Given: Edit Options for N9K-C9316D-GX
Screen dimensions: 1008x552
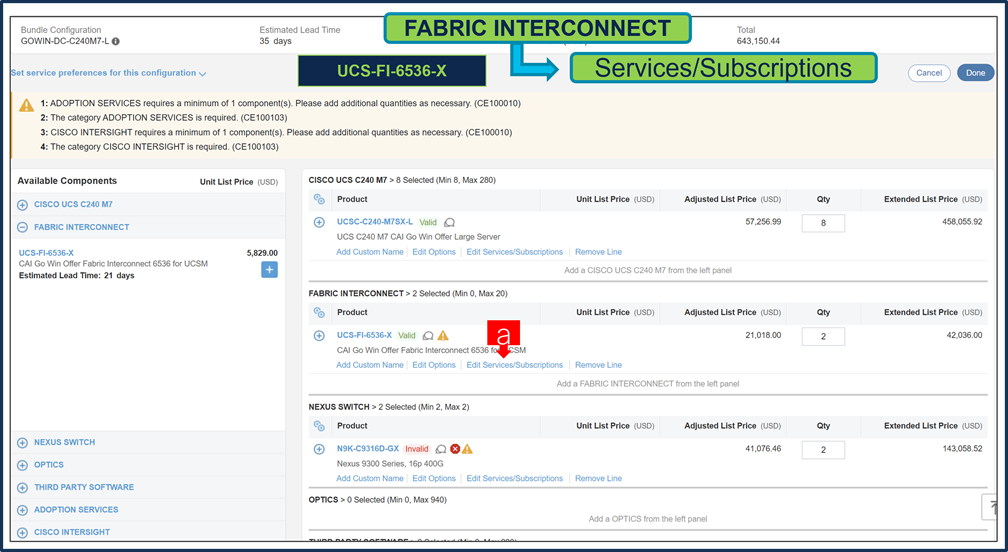Looking at the screenshot, I should (x=434, y=479).
